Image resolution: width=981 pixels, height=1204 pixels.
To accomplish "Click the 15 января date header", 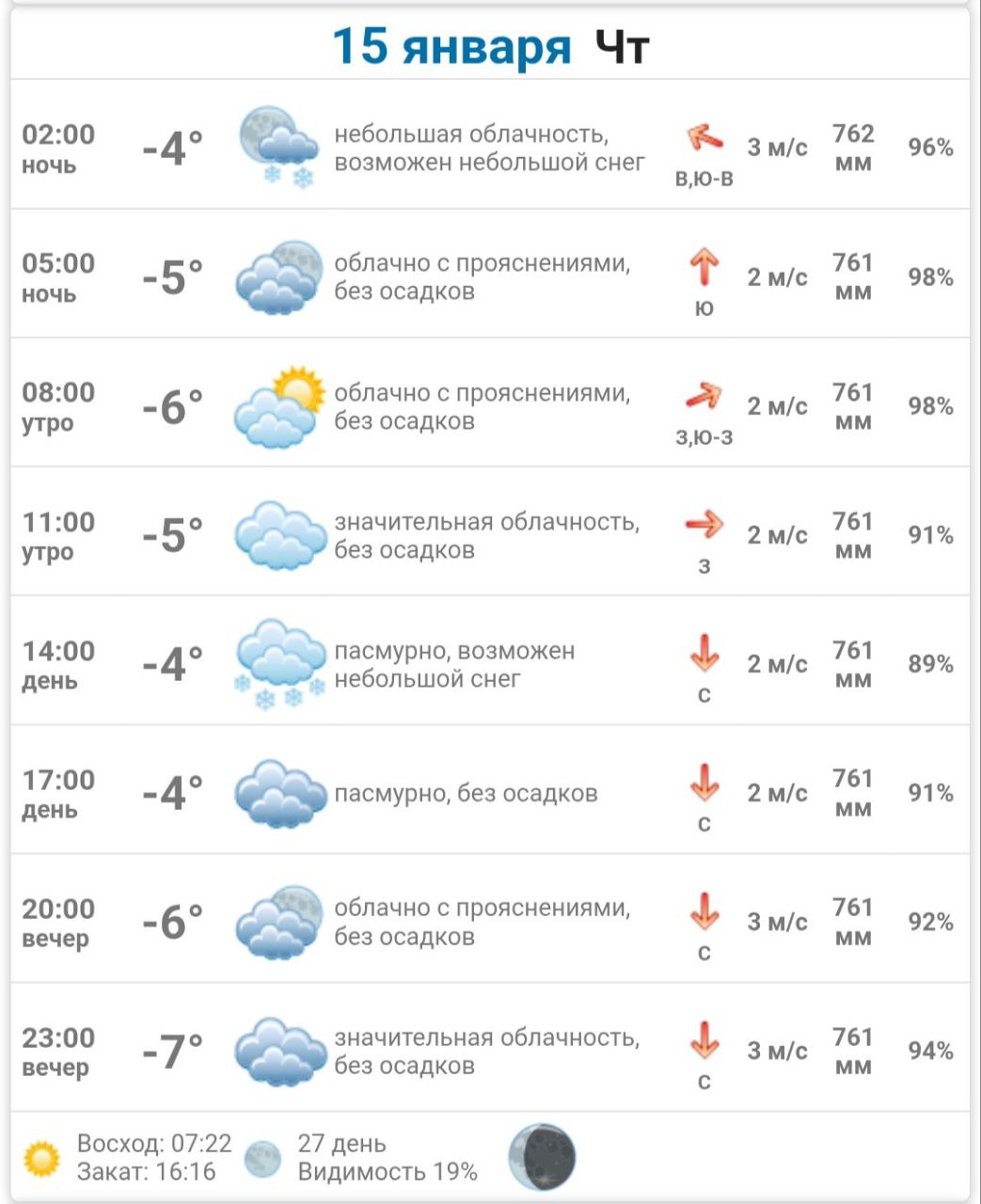I will tap(451, 47).
